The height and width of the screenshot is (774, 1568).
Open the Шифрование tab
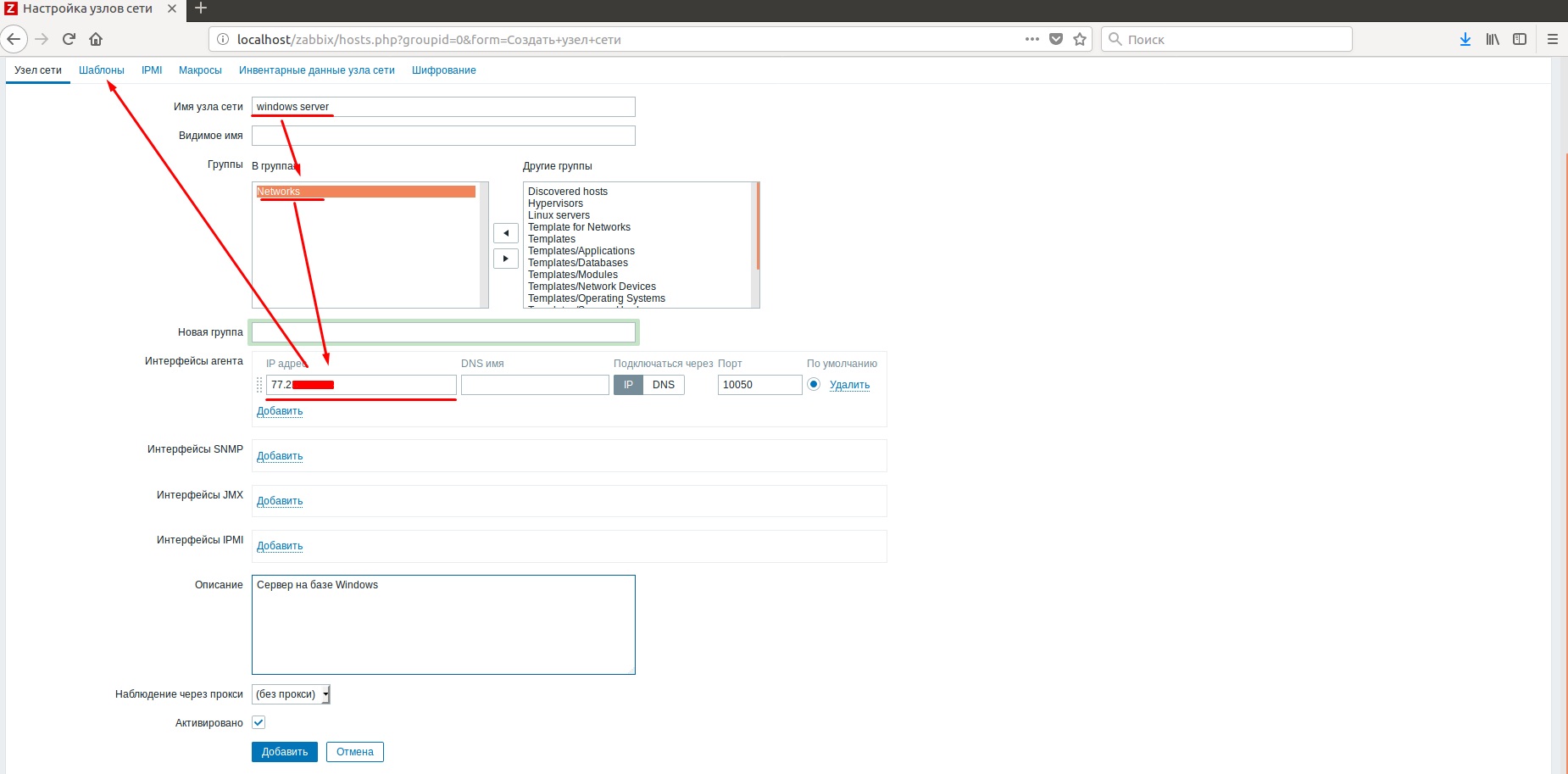coord(444,70)
